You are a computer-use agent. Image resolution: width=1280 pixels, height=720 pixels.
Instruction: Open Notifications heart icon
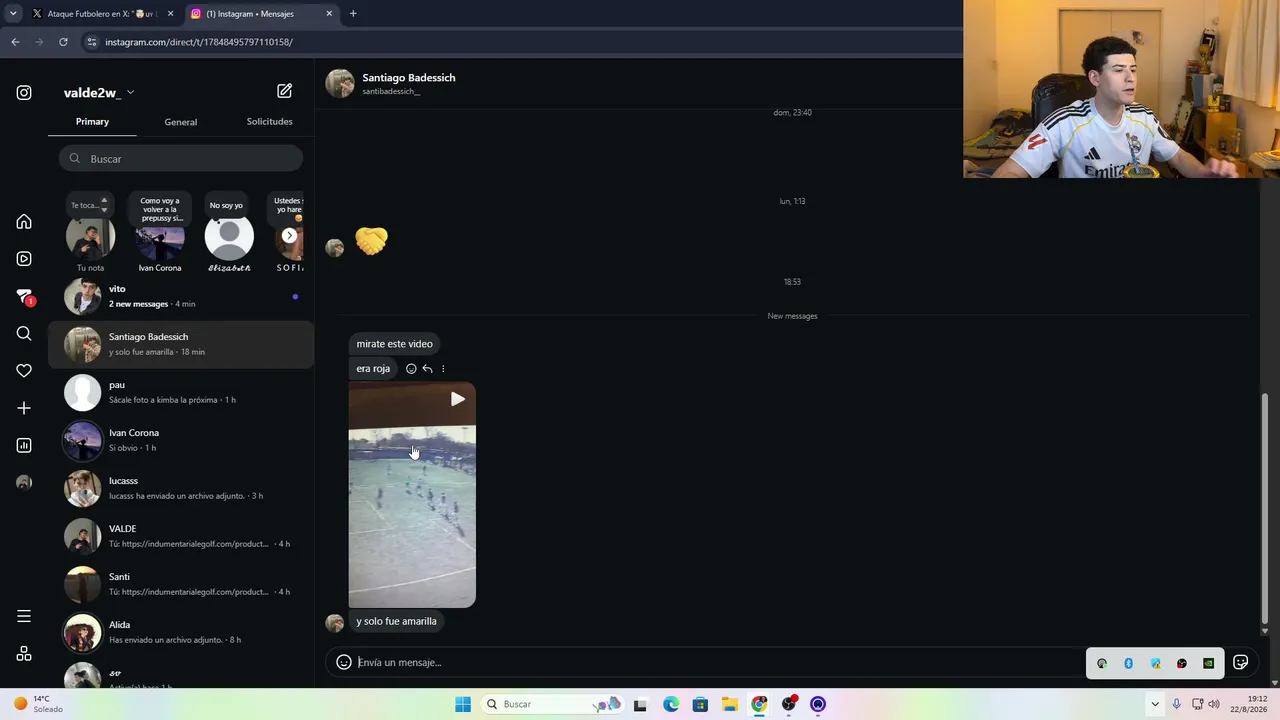(24, 371)
